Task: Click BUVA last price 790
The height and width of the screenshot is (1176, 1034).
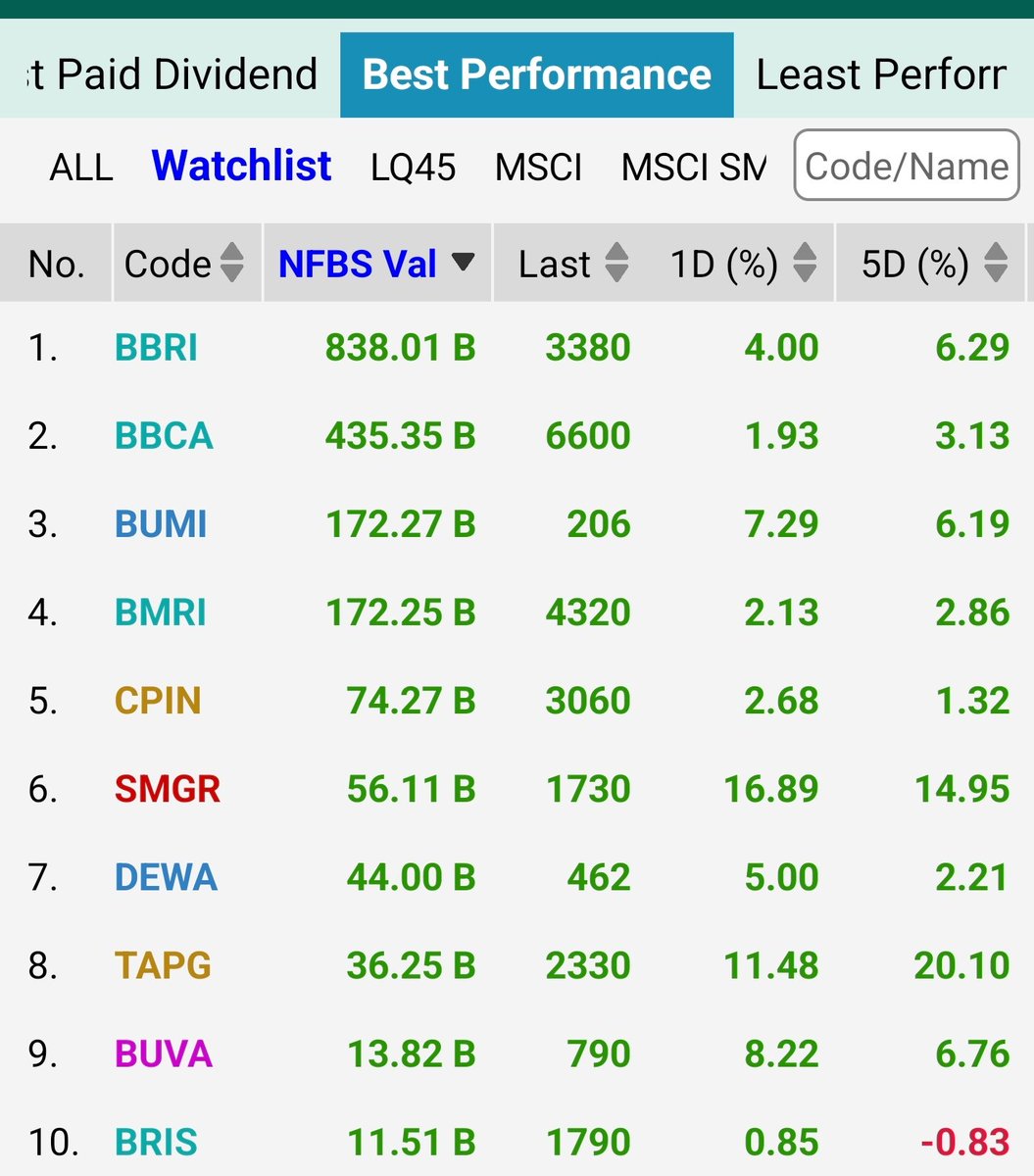Action: click(x=599, y=1053)
